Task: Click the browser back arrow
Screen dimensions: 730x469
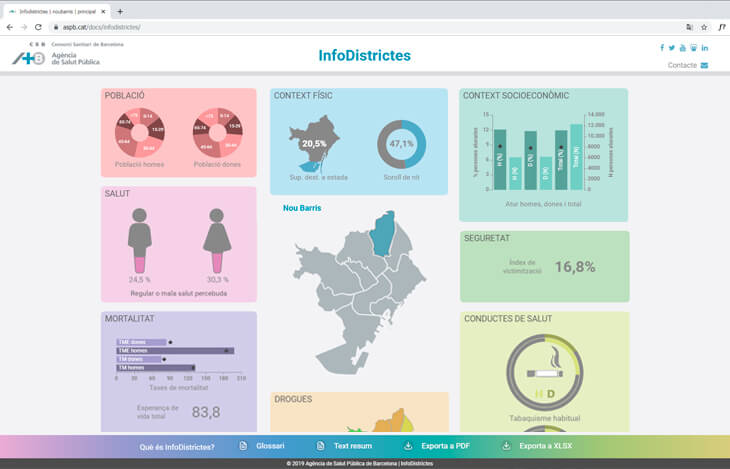Action: [10, 27]
